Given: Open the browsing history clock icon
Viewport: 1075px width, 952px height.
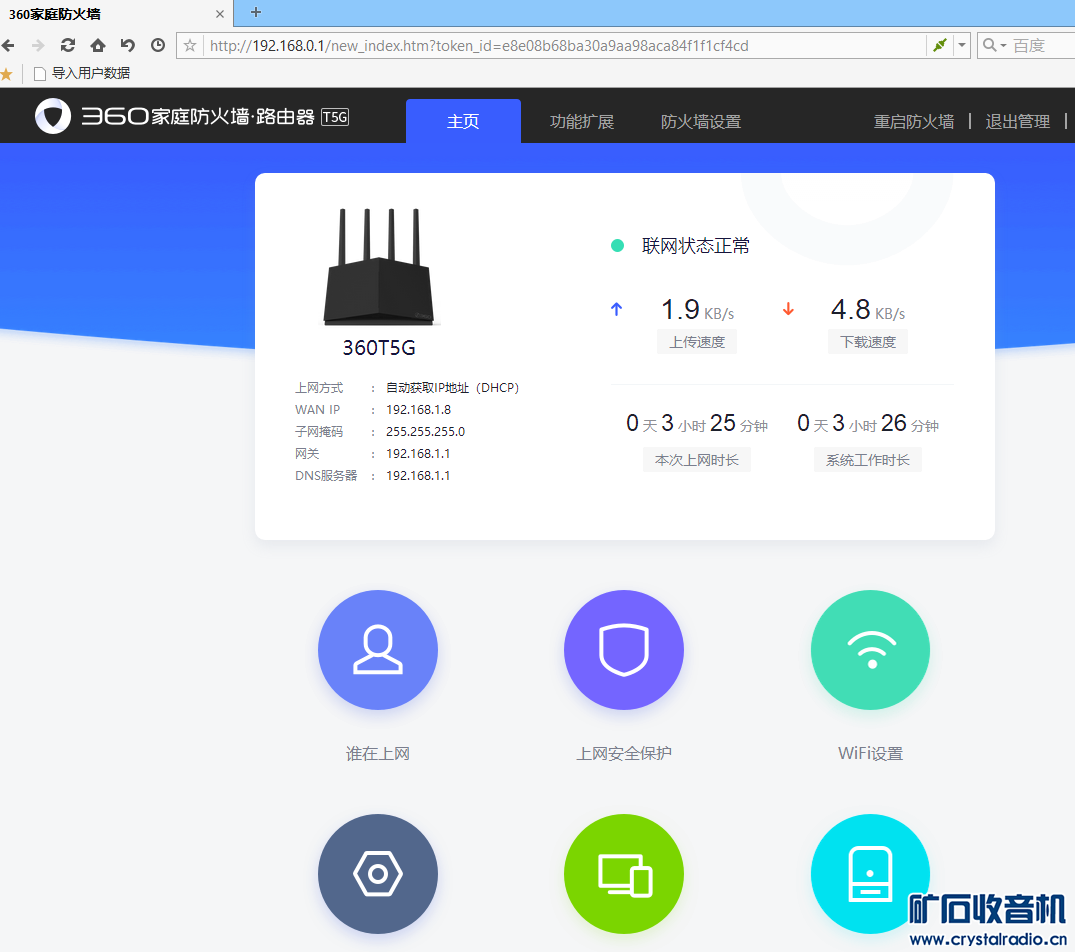Looking at the screenshot, I should (158, 45).
